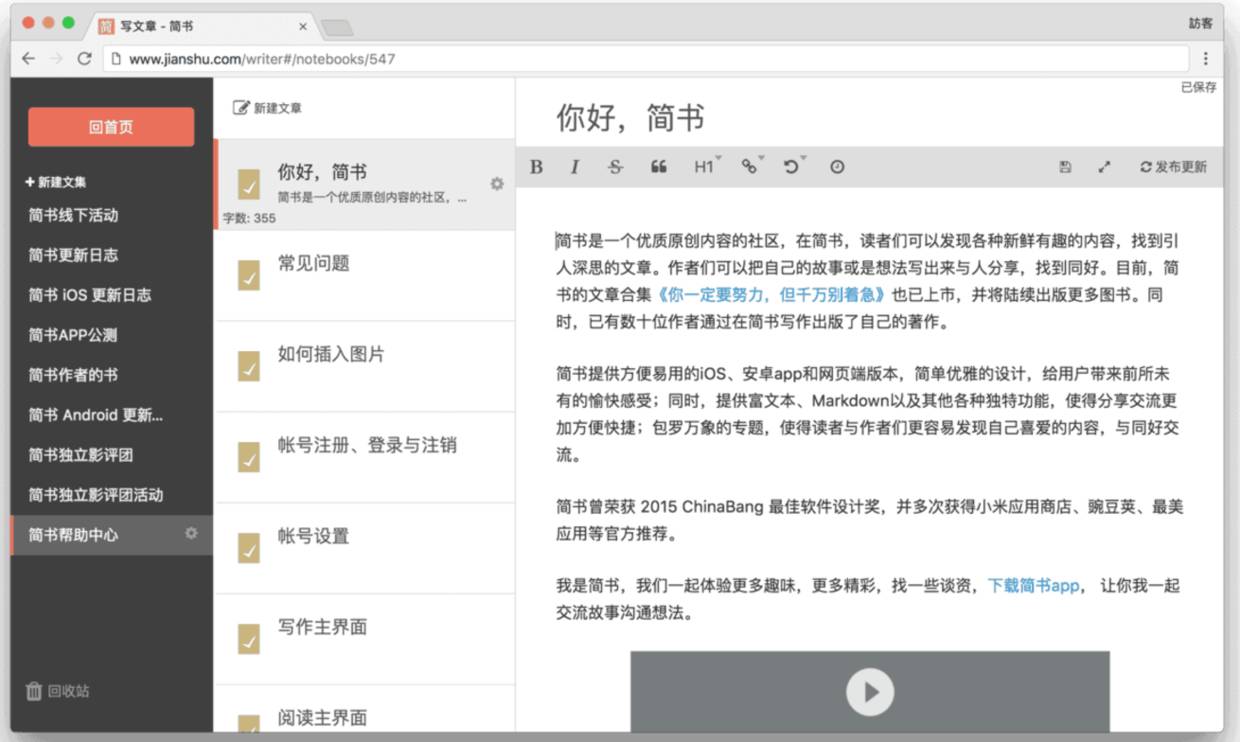Image resolution: width=1240 pixels, height=742 pixels.
Task: Publish update with 发布更新
Action: tap(1173, 167)
